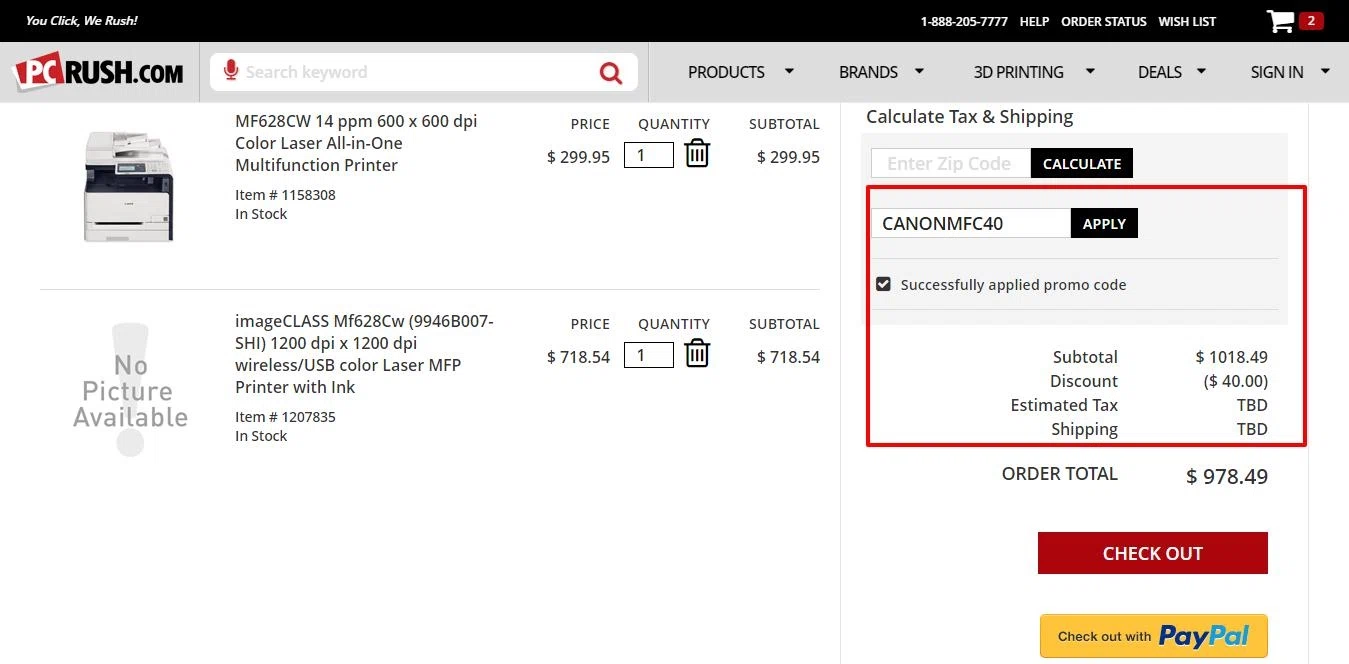Open the 3D PRINTING menu
This screenshot has width=1349, height=664.
[1018, 72]
